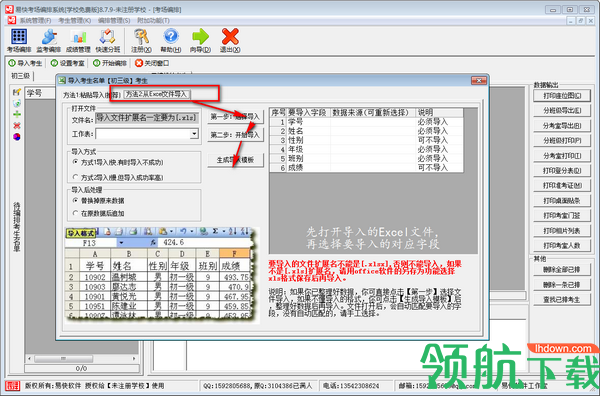This screenshot has width=600, height=396.
Task: Click 分考室导出(B) button
Action: pos(562,125)
